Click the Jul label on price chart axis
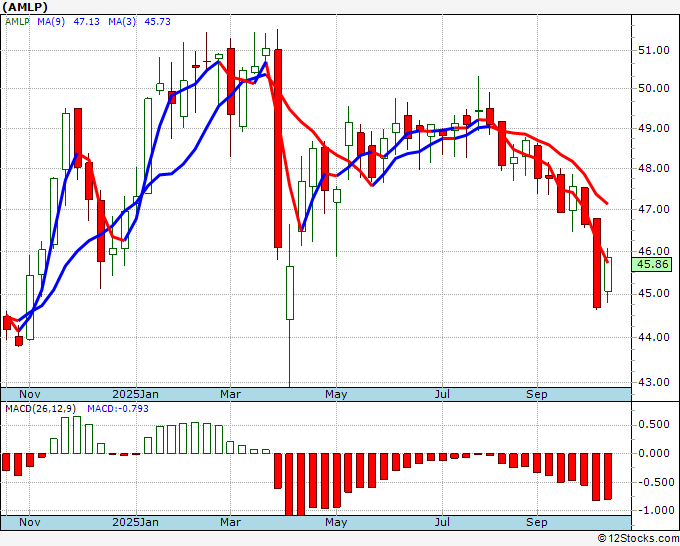Image resolution: width=680 pixels, height=546 pixels. pyautogui.click(x=442, y=394)
